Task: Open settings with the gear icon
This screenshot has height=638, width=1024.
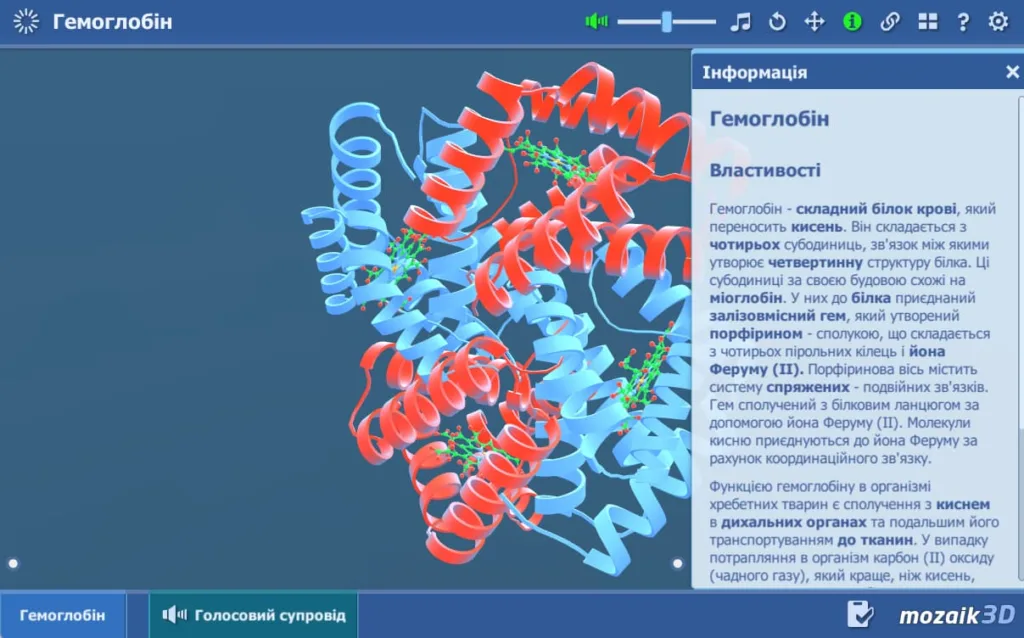Action: point(998,21)
